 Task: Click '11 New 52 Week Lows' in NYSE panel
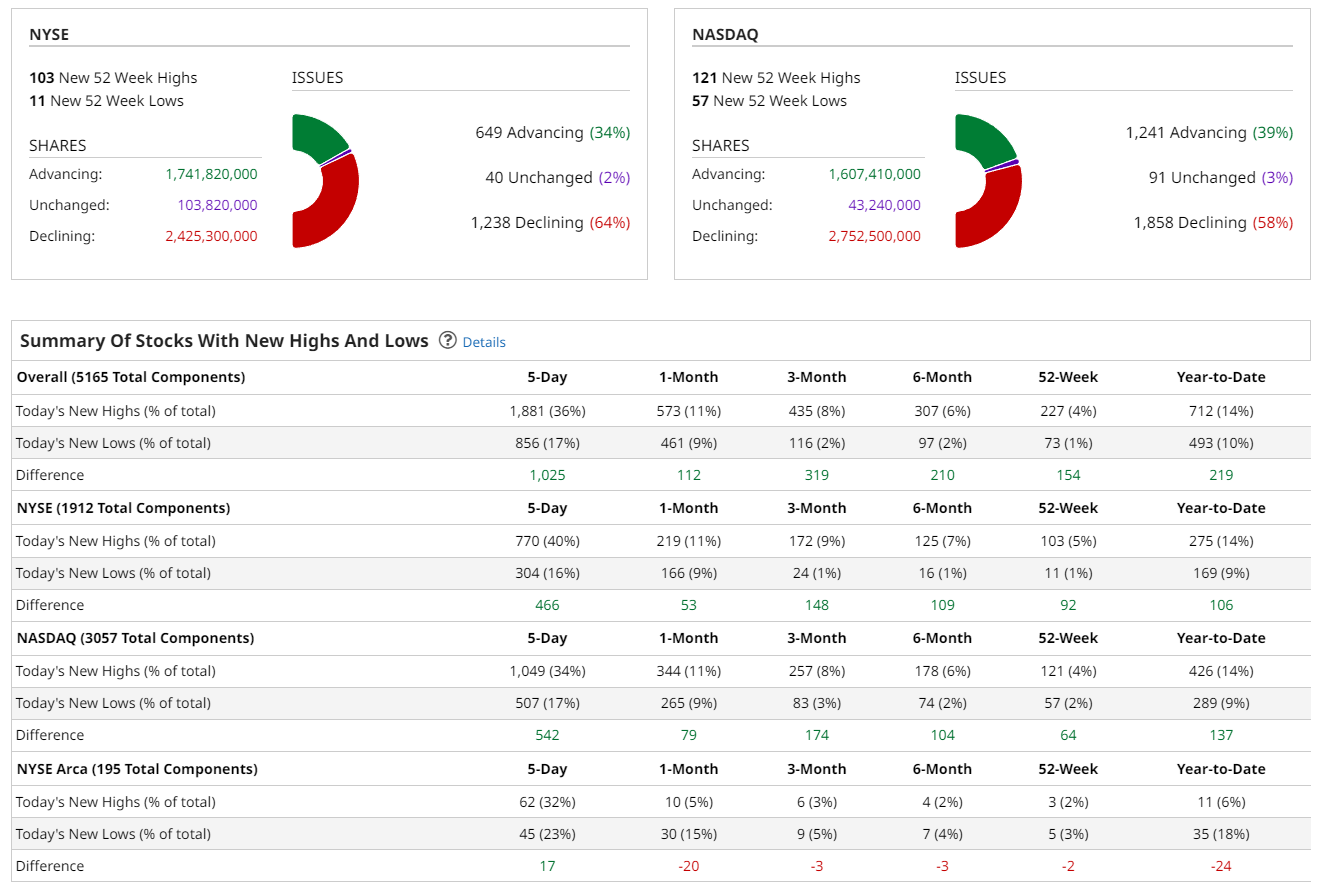coord(106,101)
